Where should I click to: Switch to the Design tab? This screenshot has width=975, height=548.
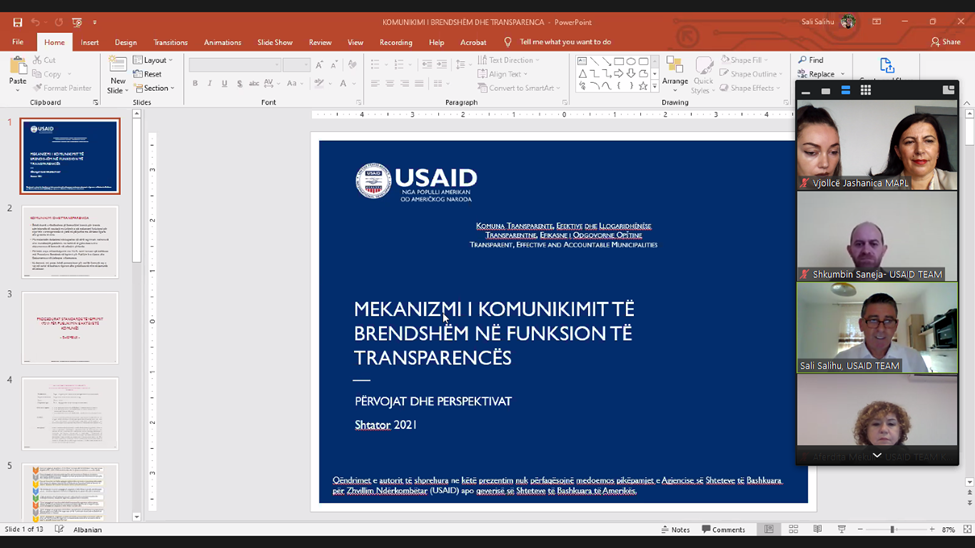pyautogui.click(x=126, y=42)
